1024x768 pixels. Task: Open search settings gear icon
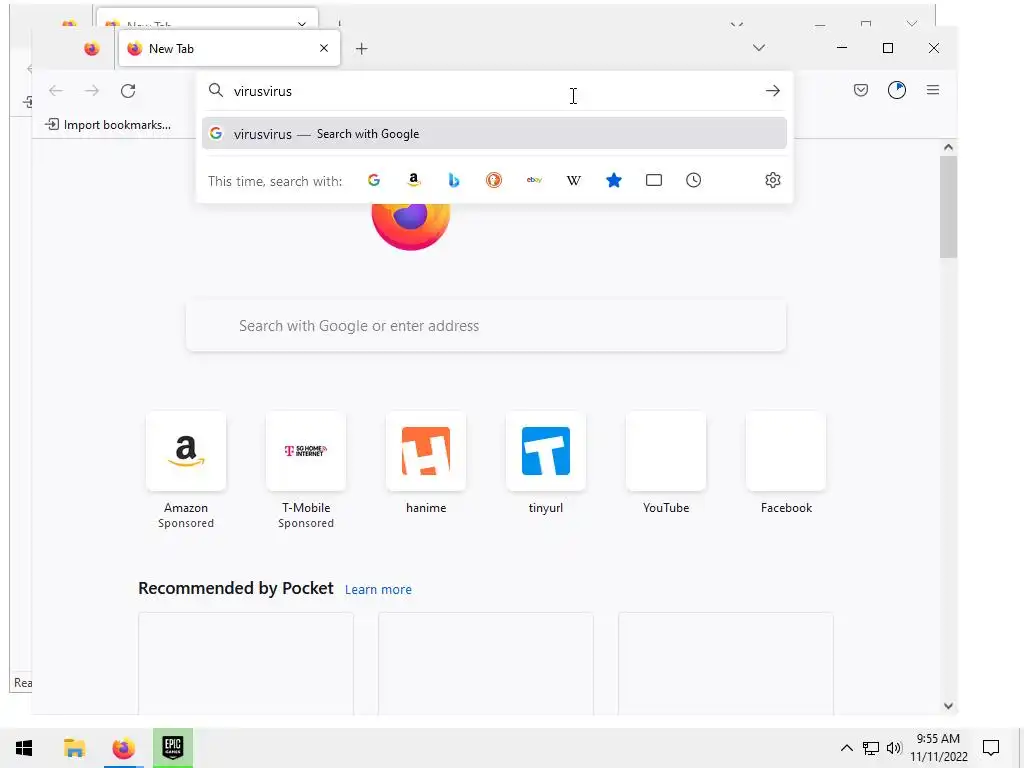coord(773,180)
